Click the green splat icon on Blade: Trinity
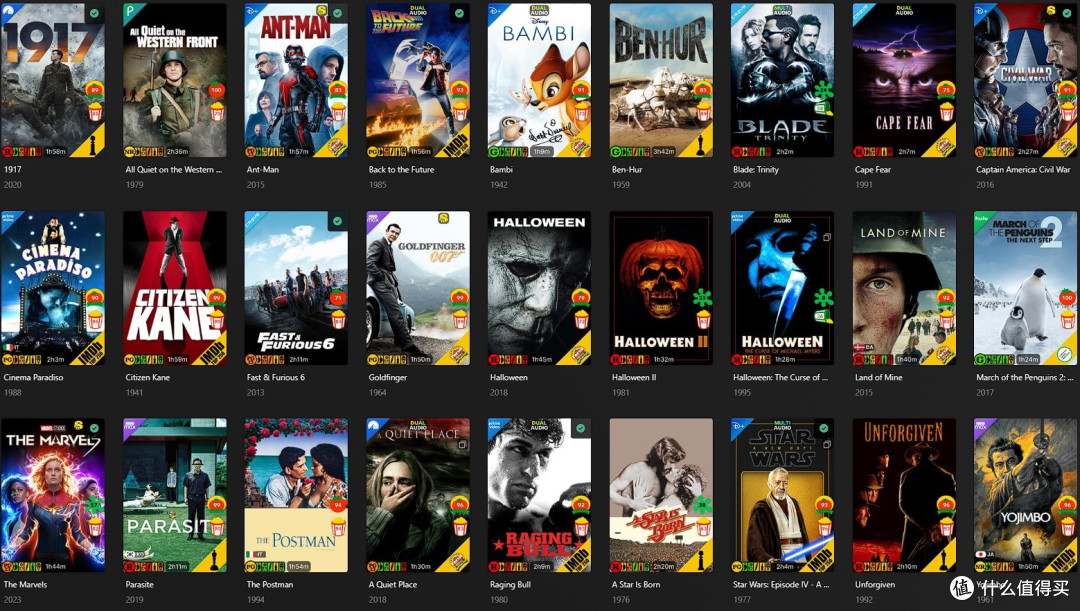 824,90
